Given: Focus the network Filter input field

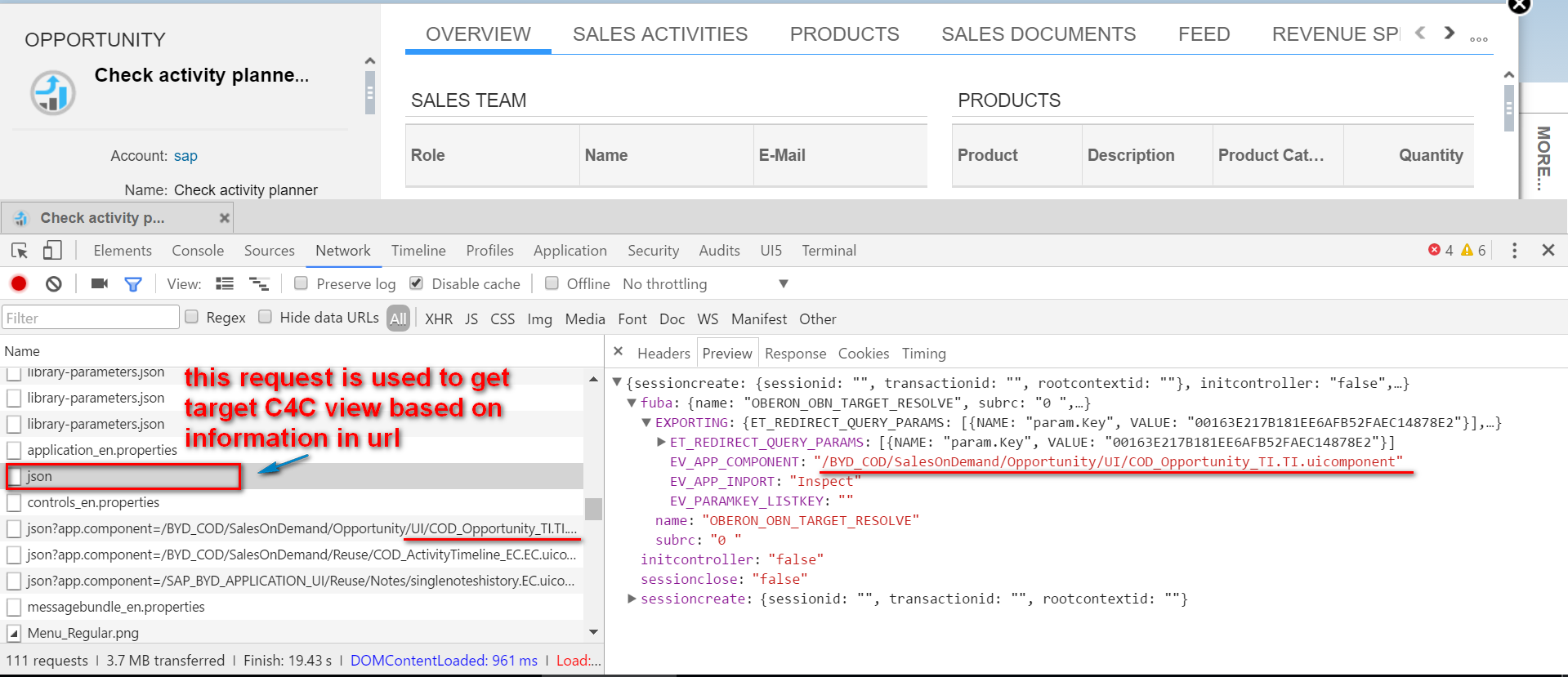Looking at the screenshot, I should pyautogui.click(x=91, y=318).
